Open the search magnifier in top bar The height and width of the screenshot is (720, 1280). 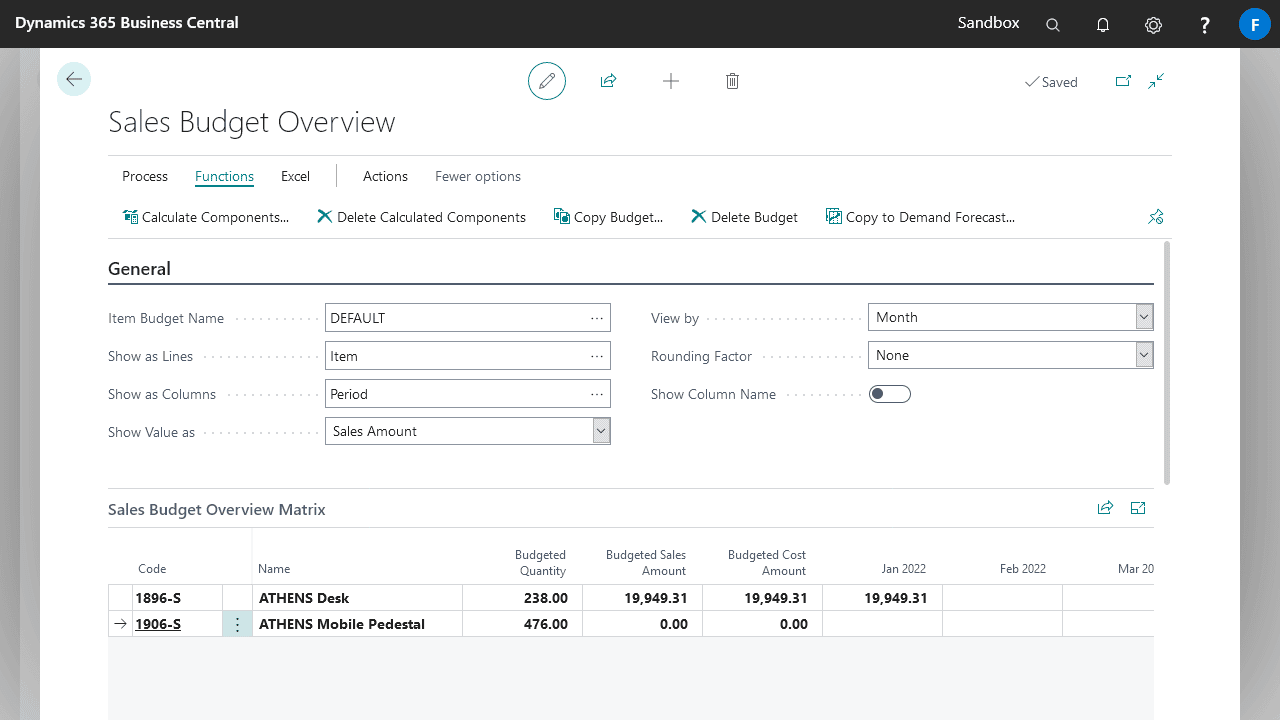coord(1053,25)
